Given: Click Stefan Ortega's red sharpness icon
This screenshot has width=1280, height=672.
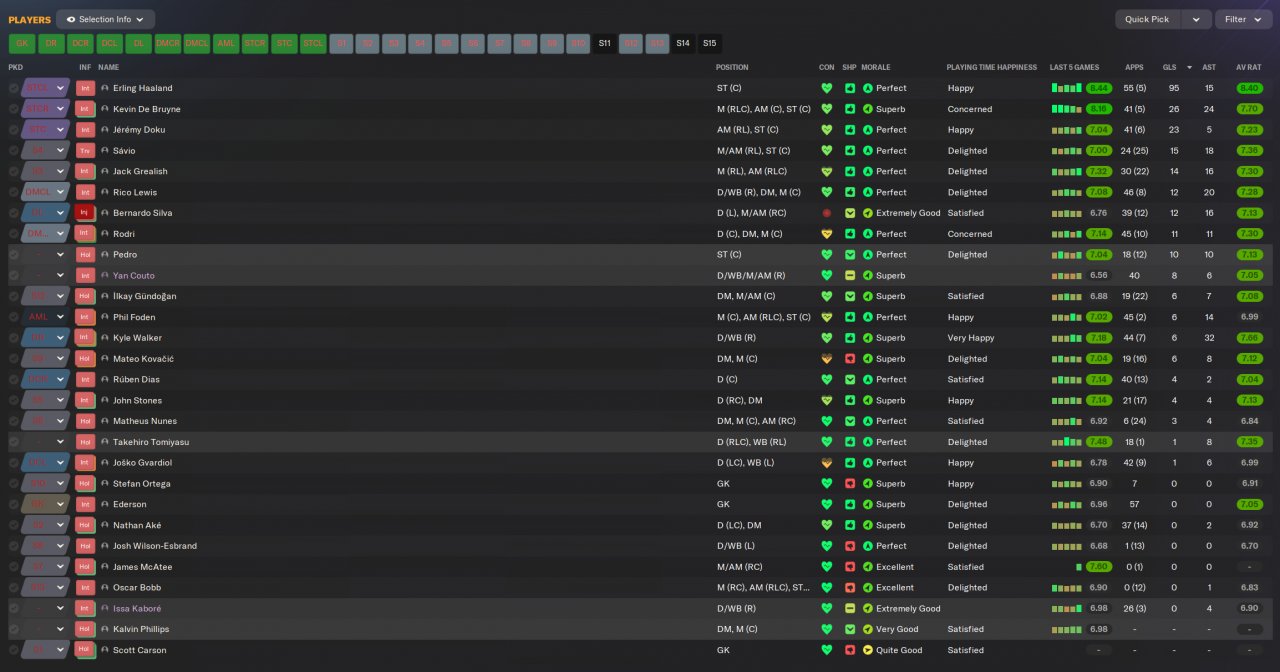Looking at the screenshot, I should tap(850, 484).
